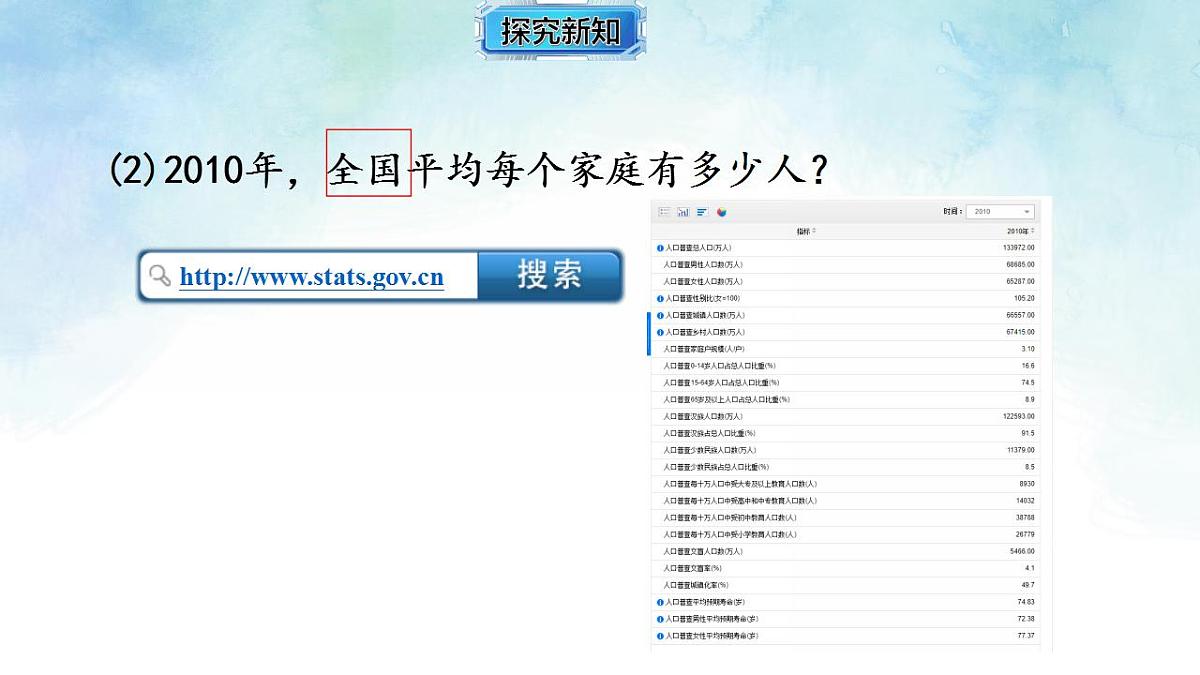
Task: Sort by the 指标 column header
Action: (806, 231)
